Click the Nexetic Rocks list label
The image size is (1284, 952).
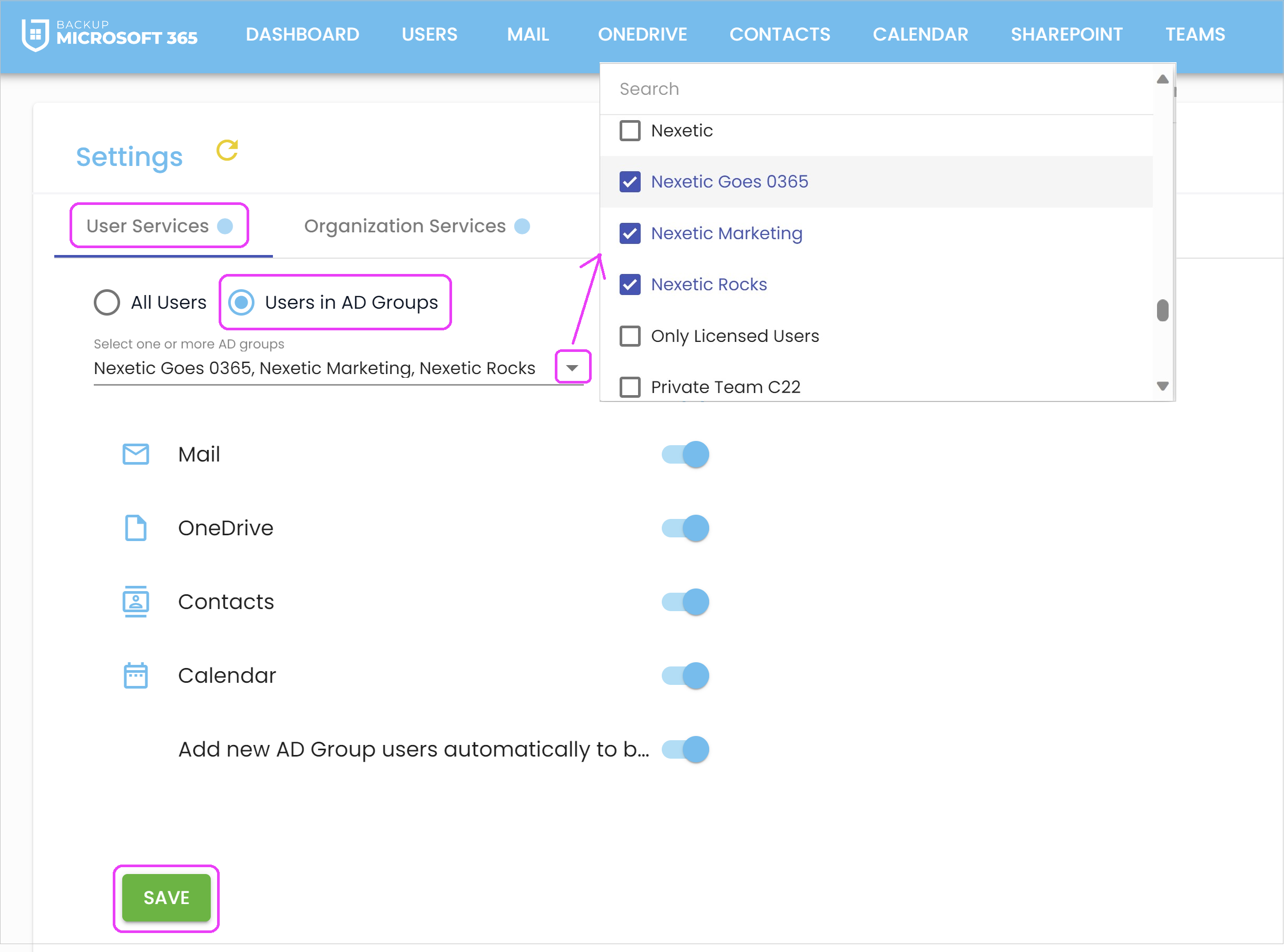(709, 284)
